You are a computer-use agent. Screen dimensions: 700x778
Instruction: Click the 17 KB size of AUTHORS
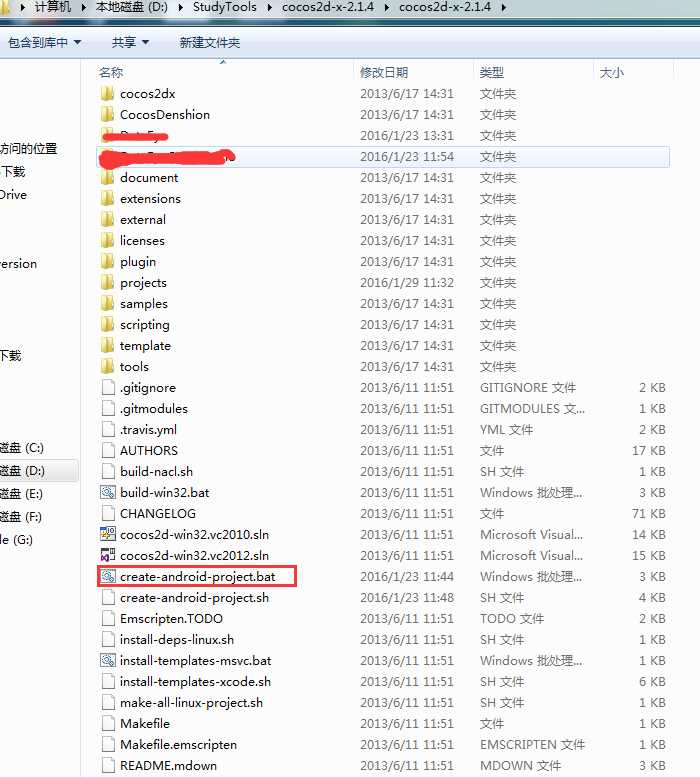click(x=649, y=451)
